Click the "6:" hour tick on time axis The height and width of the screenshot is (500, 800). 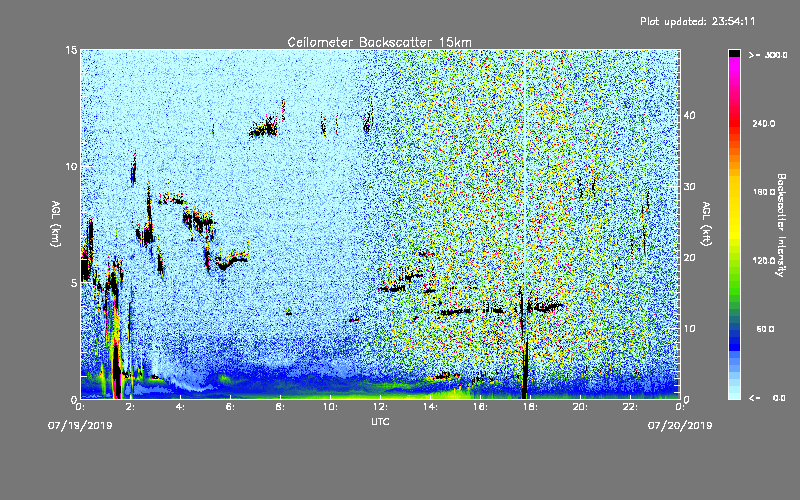[x=230, y=407]
